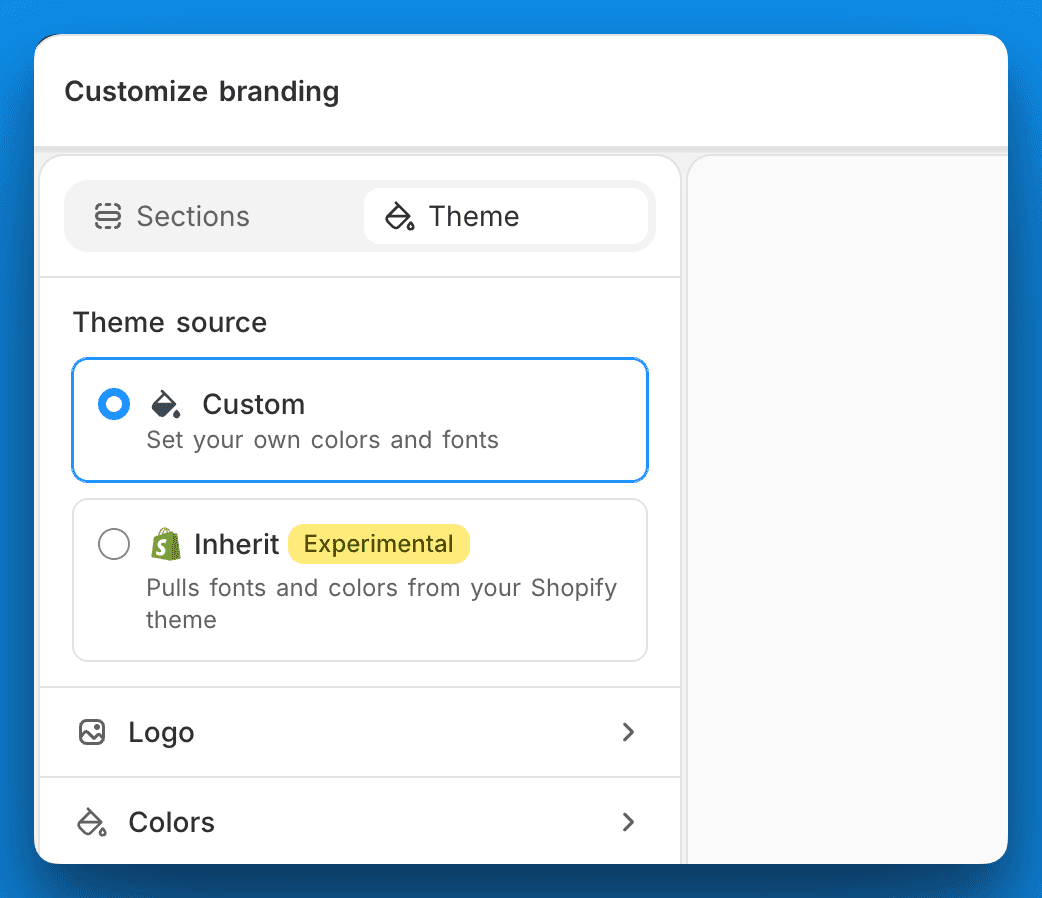This screenshot has height=898, width=1042.
Task: Open the Colors settings row
Action: [x=360, y=822]
